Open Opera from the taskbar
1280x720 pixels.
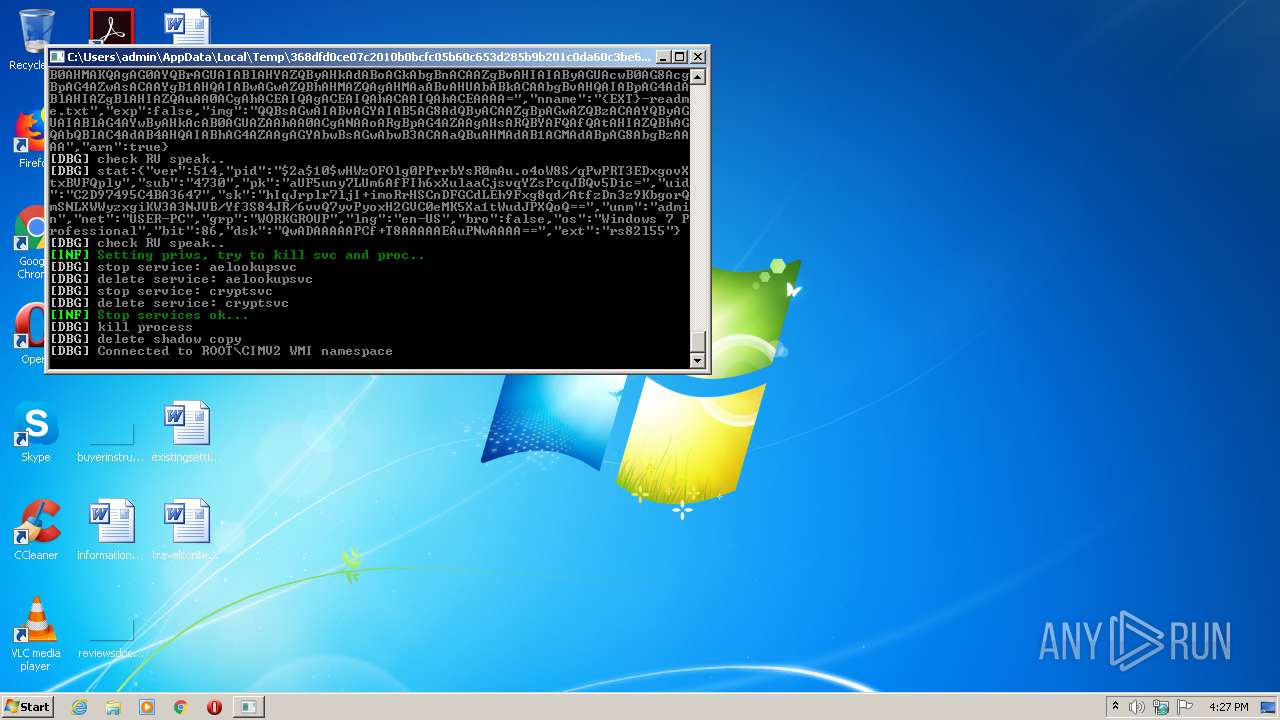tap(214, 707)
